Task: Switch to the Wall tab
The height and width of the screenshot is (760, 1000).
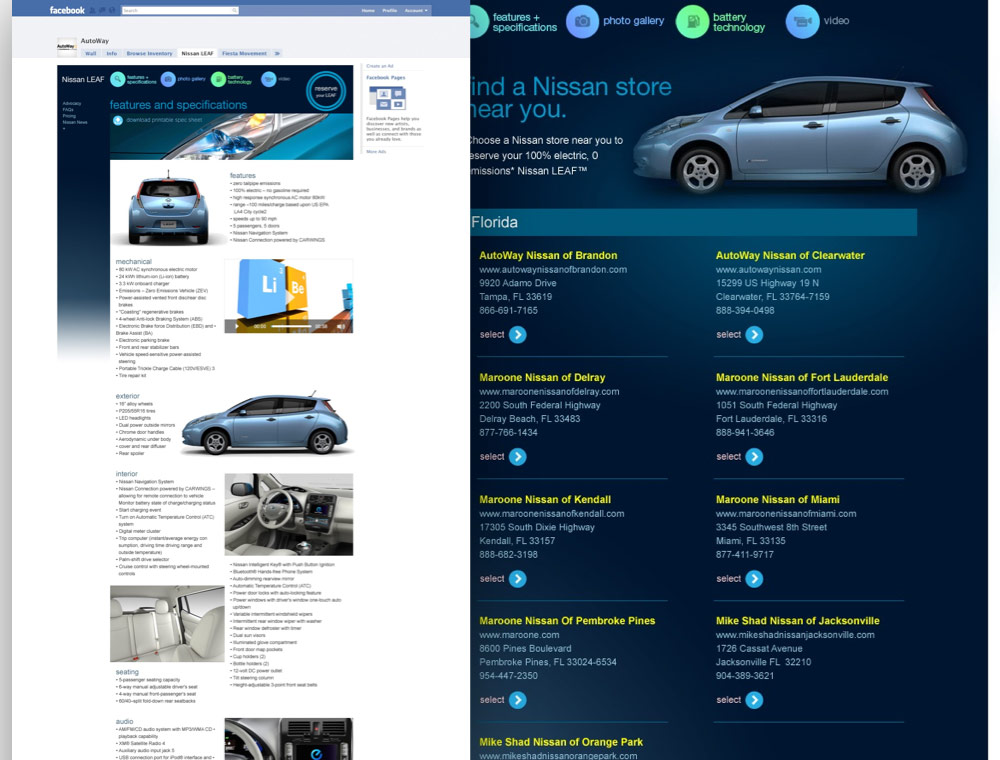Action: click(x=92, y=53)
